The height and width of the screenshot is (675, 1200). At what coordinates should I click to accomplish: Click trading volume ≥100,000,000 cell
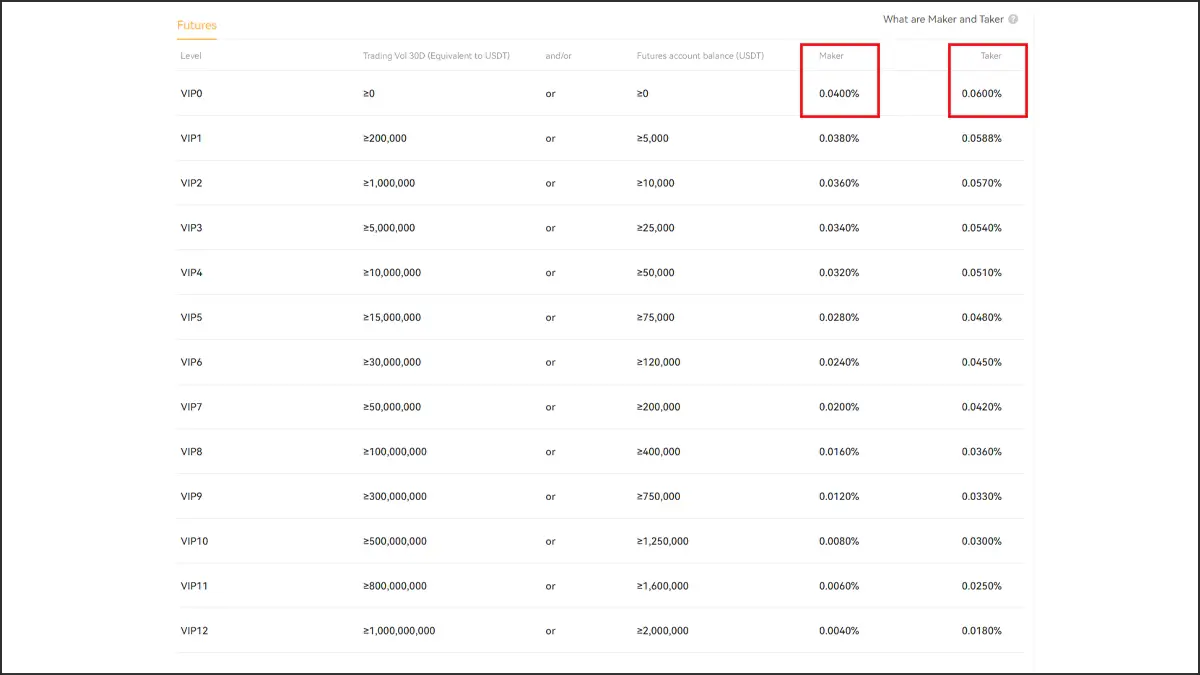(395, 452)
